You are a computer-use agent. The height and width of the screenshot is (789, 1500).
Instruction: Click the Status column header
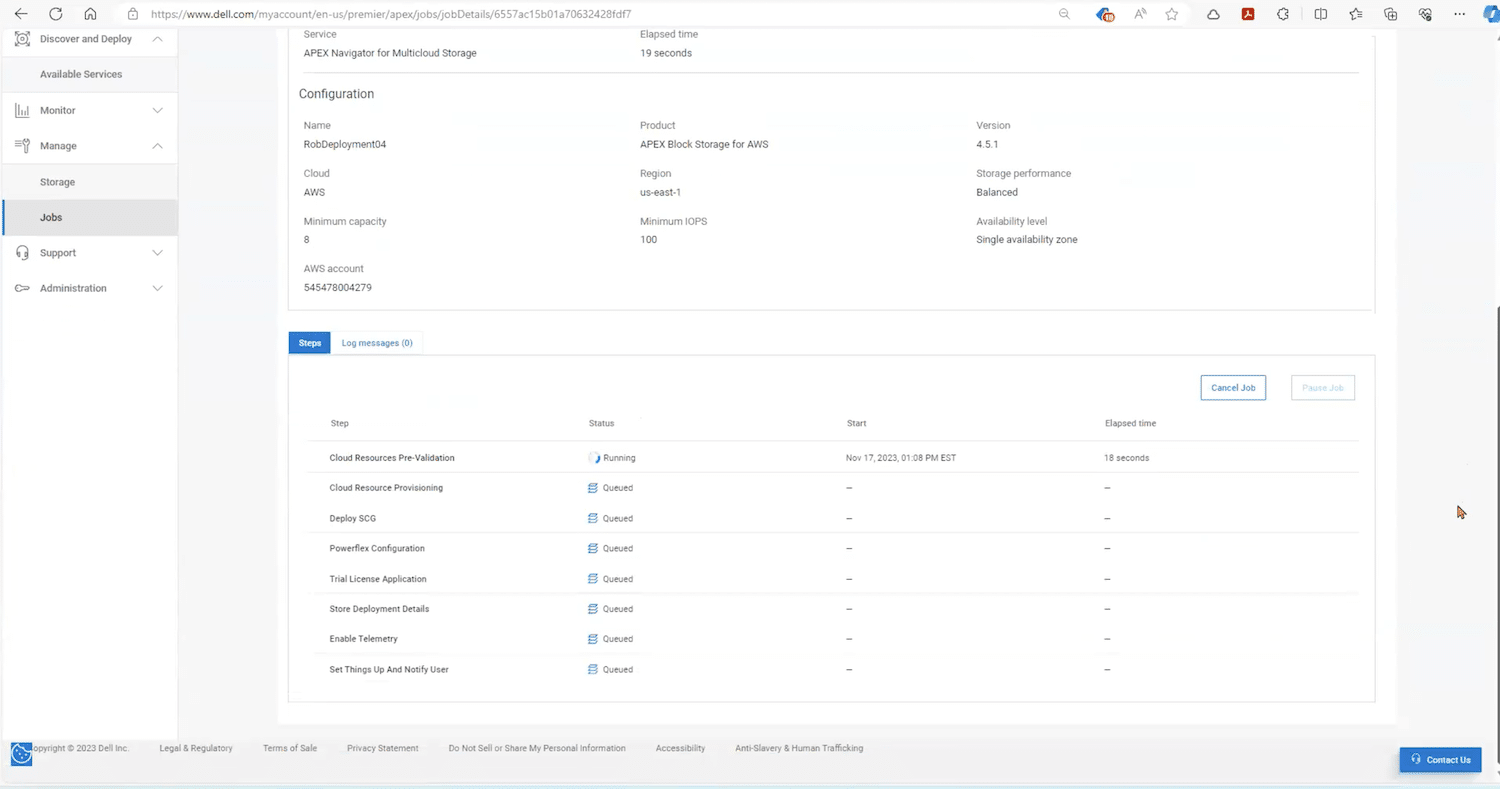tap(601, 423)
